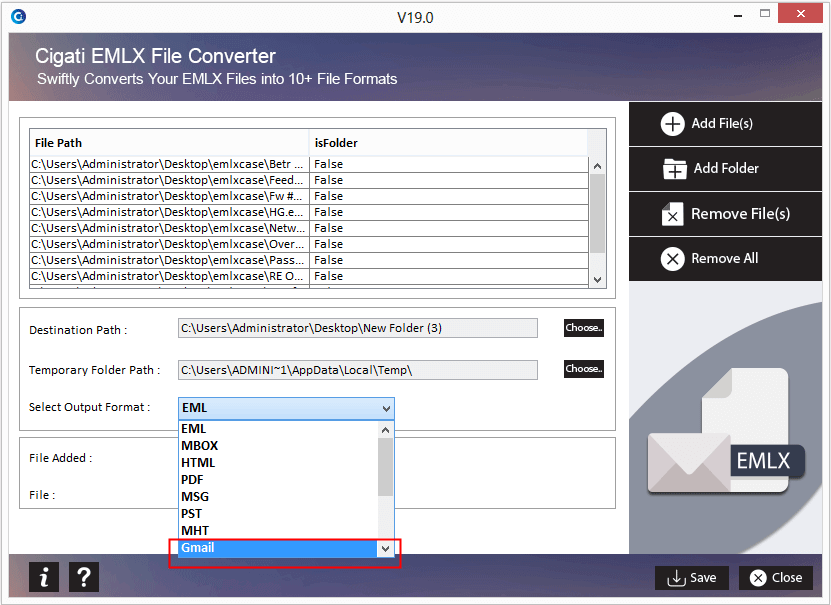Select Gmail from the format list
Screen dimensions: 831x605
pyautogui.click(x=278, y=548)
